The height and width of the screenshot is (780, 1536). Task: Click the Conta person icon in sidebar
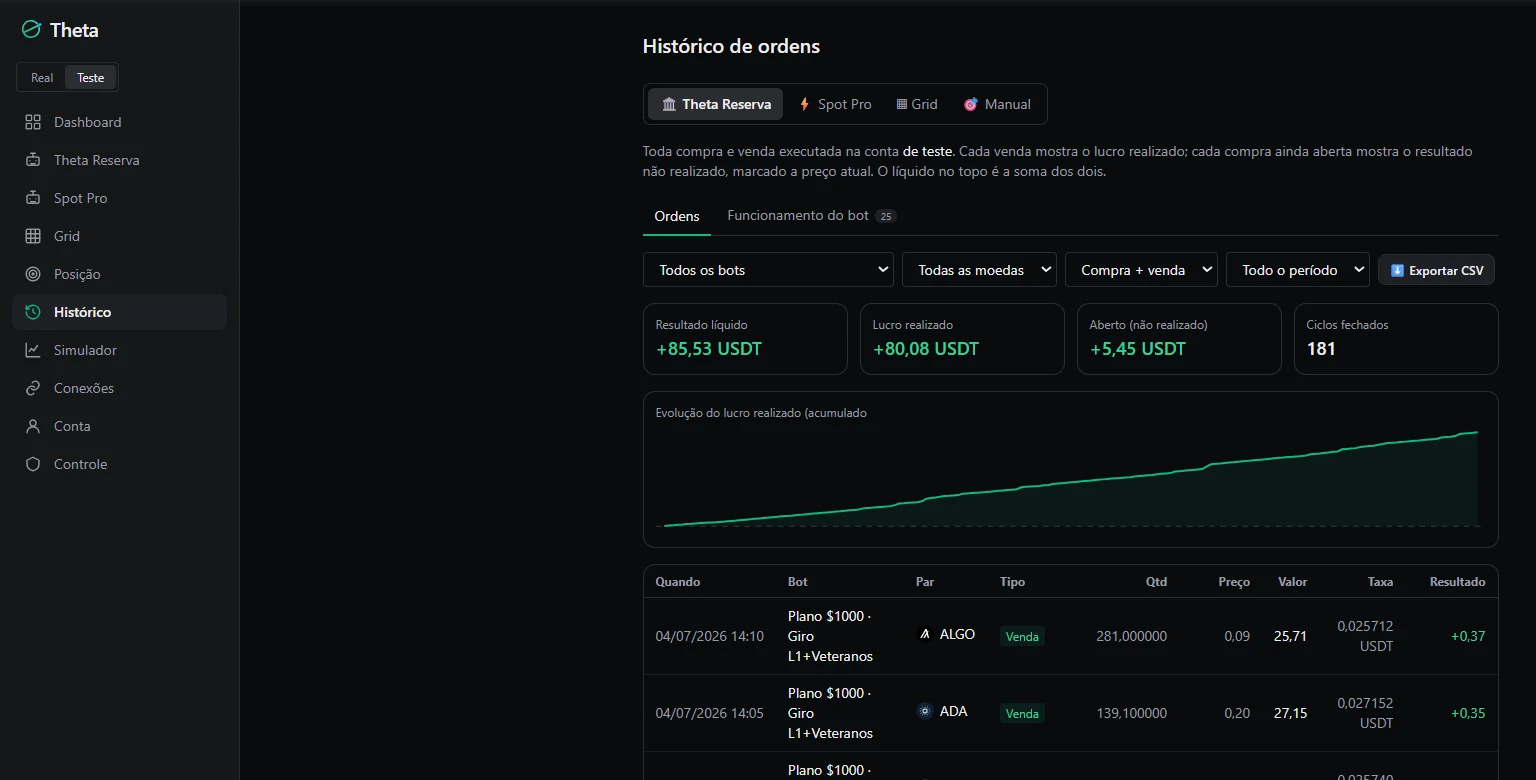[x=33, y=426]
